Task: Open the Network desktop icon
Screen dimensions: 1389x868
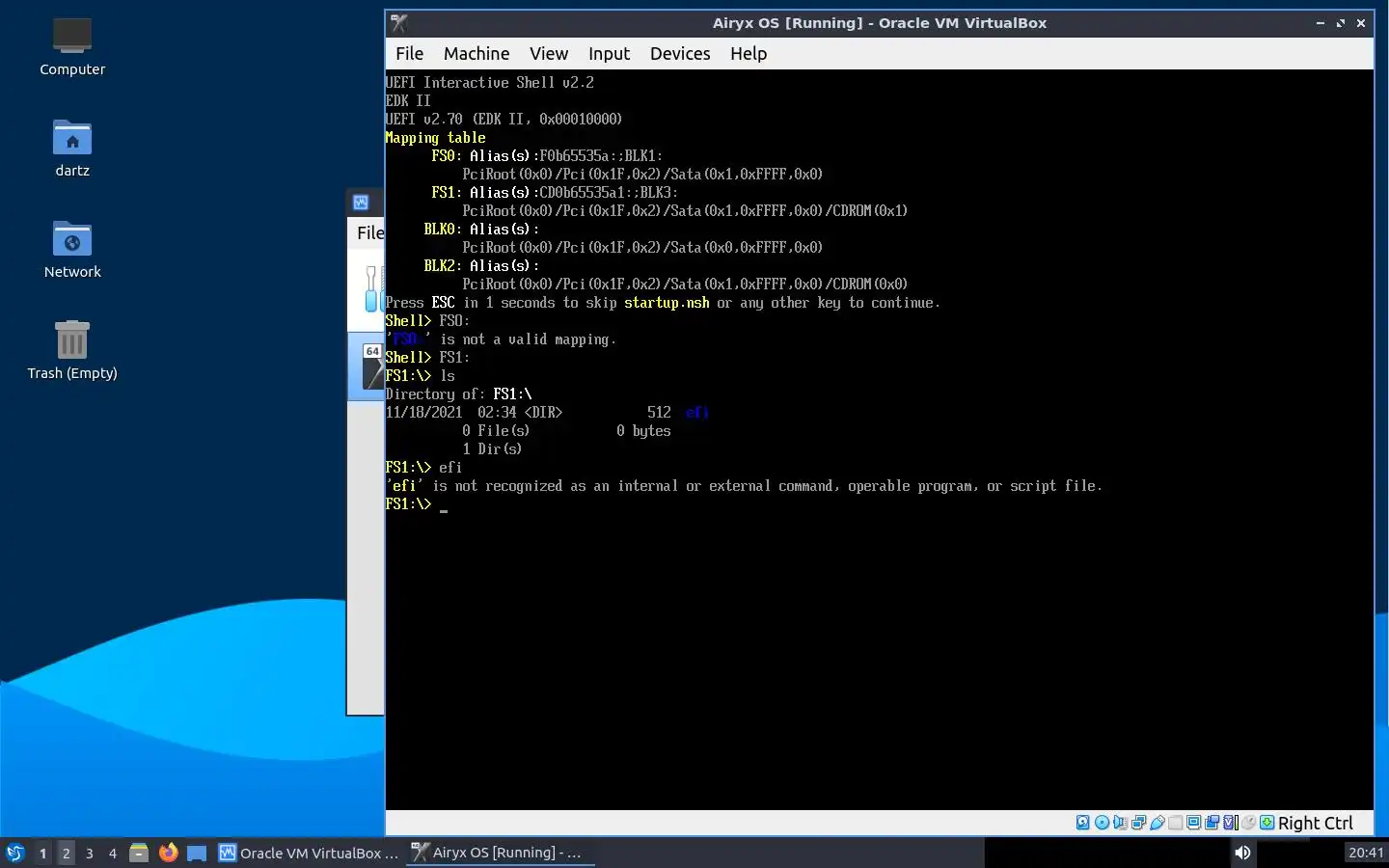Action: pos(72,250)
